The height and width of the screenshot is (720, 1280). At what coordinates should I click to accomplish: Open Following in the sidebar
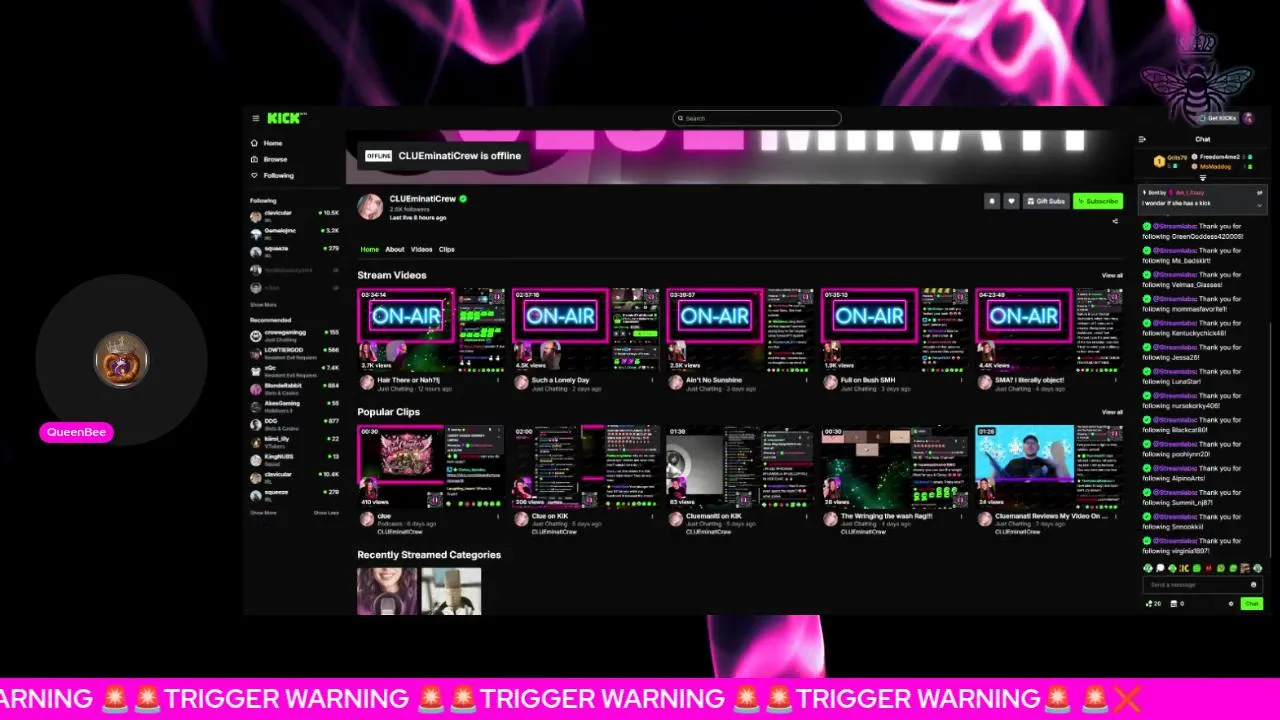click(x=279, y=175)
